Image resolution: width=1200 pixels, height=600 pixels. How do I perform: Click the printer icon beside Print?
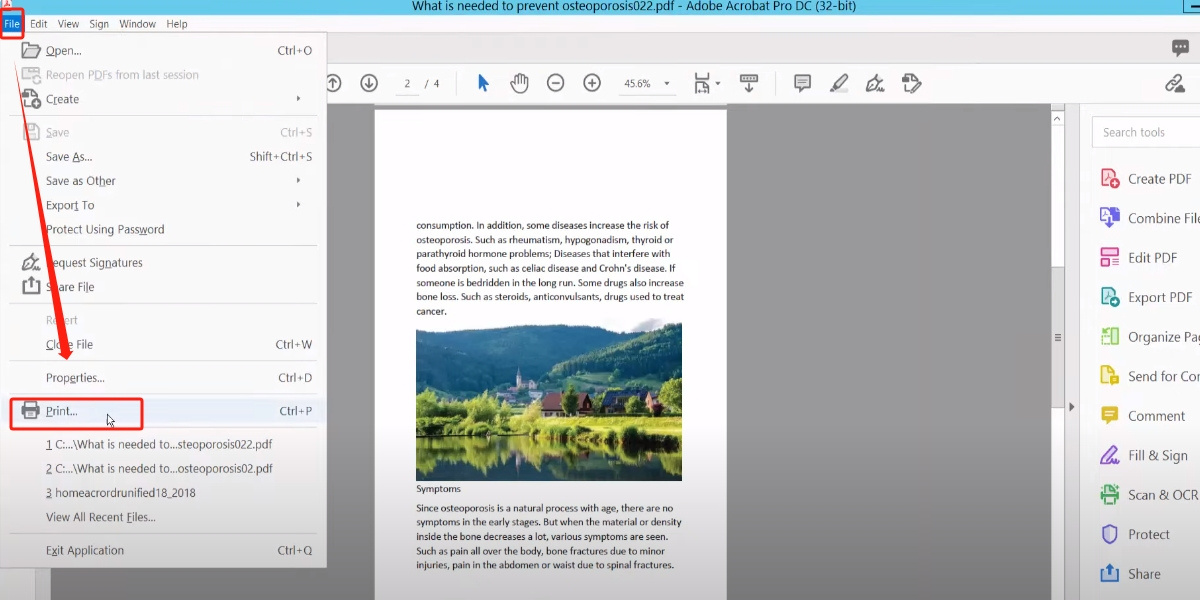[x=31, y=410]
